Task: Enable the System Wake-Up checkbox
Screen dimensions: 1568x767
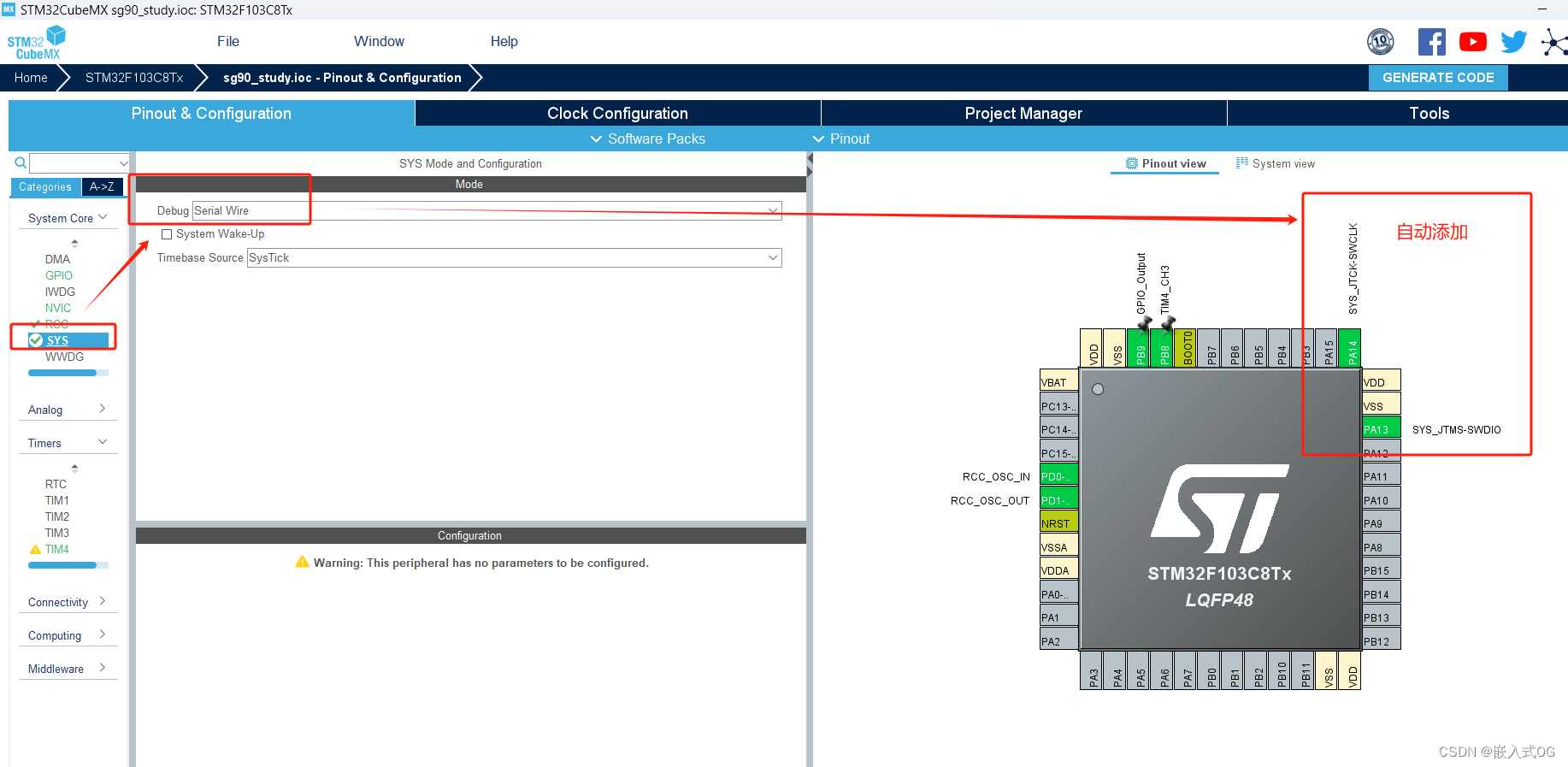Action: (x=167, y=234)
